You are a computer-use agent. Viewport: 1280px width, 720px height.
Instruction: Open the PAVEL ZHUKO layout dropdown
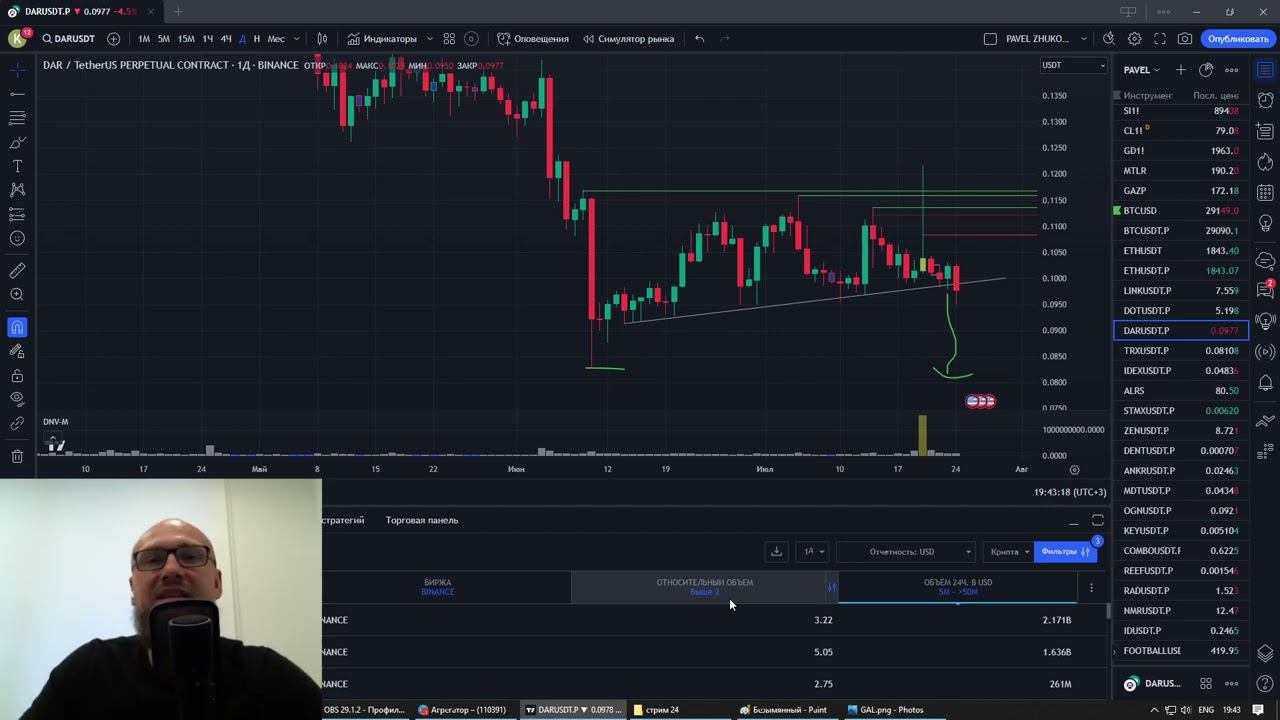(1047, 39)
